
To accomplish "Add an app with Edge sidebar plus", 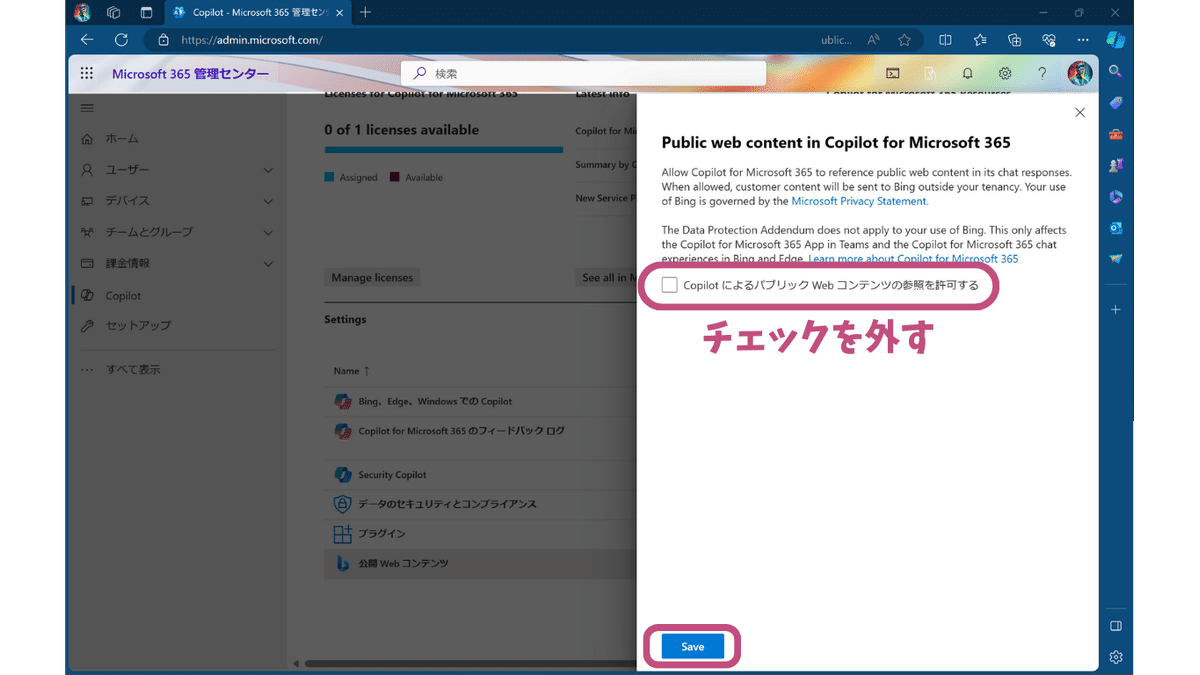I will [1116, 310].
